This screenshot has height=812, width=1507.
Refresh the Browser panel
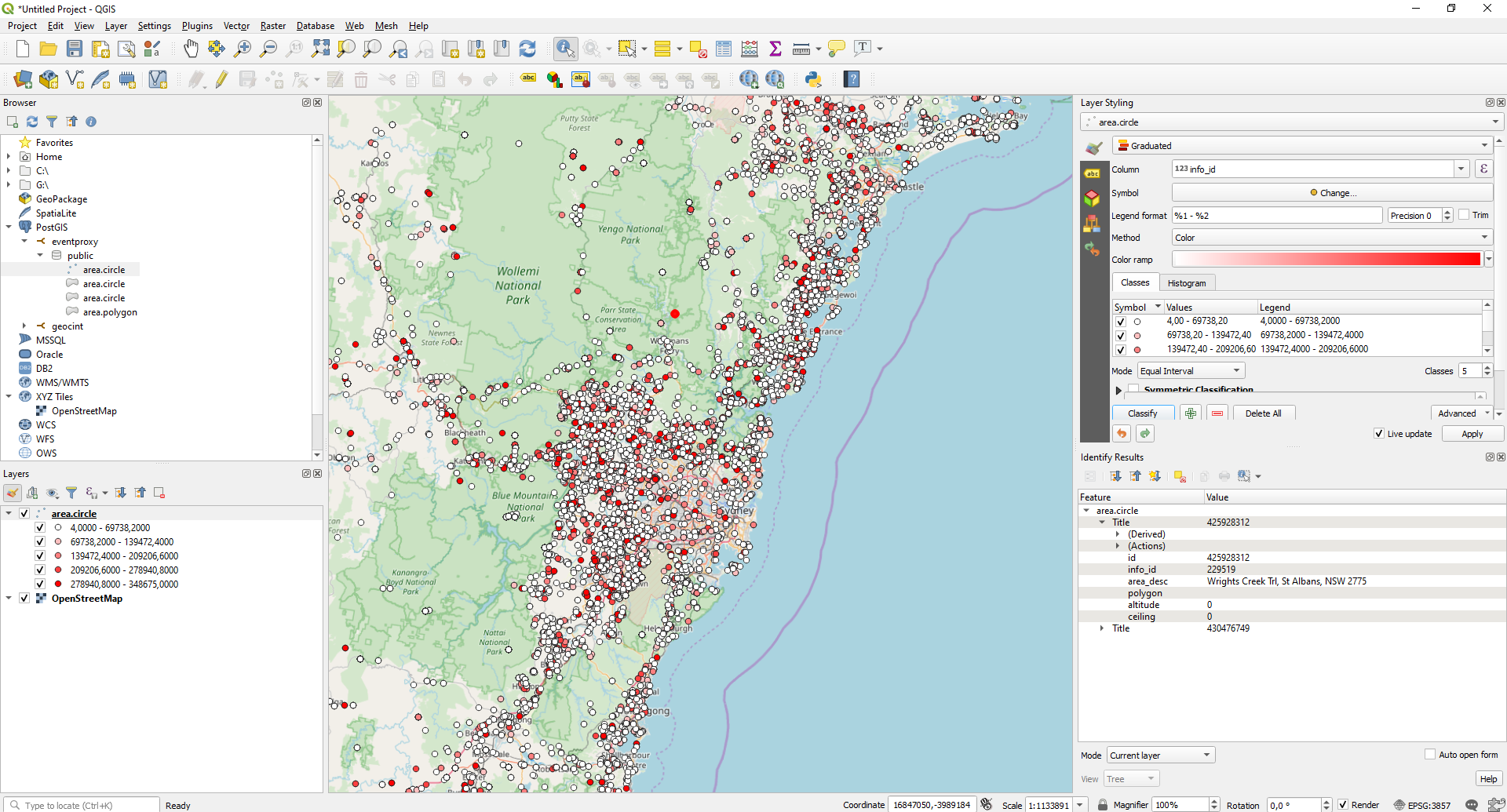pos(32,122)
